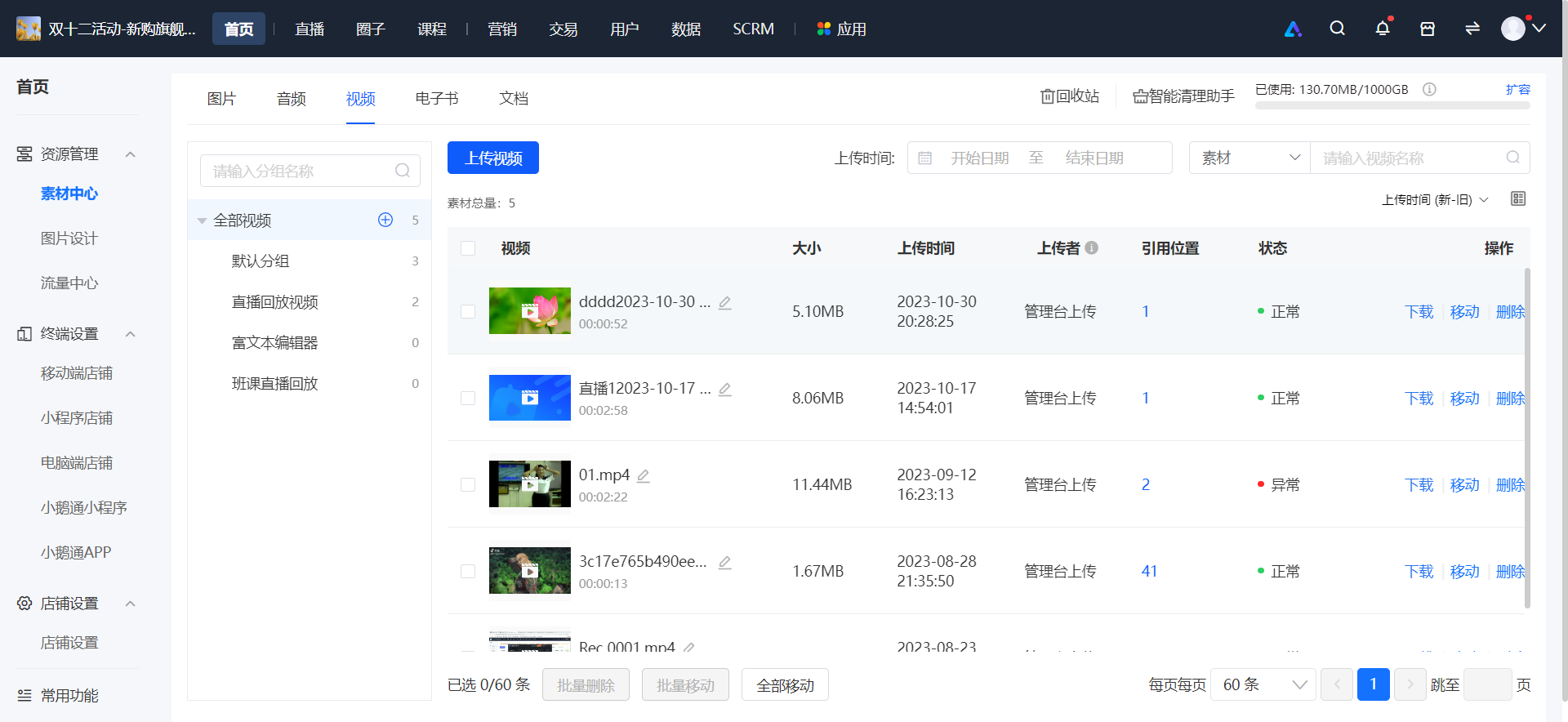The height and width of the screenshot is (722, 1568).
Task: Delete 3c17e765b490ee video
Action: 1510,572
